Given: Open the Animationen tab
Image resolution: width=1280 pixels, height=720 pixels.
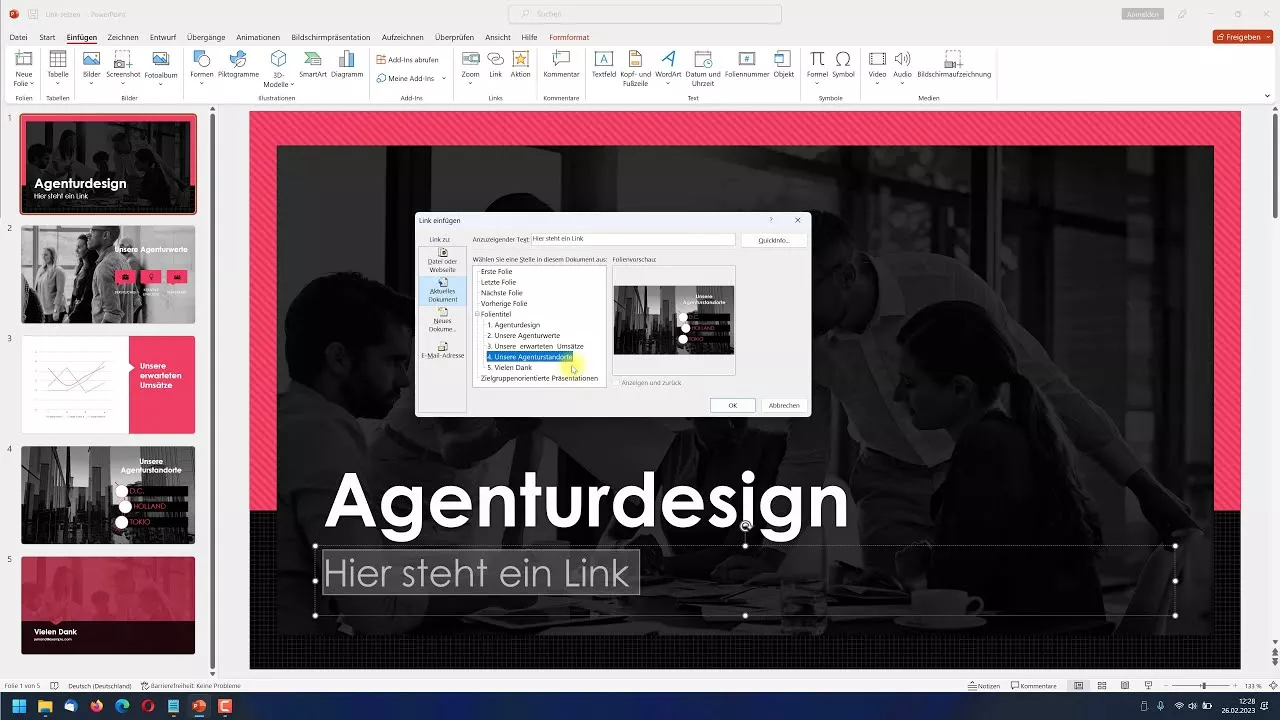Looking at the screenshot, I should click(x=258, y=37).
